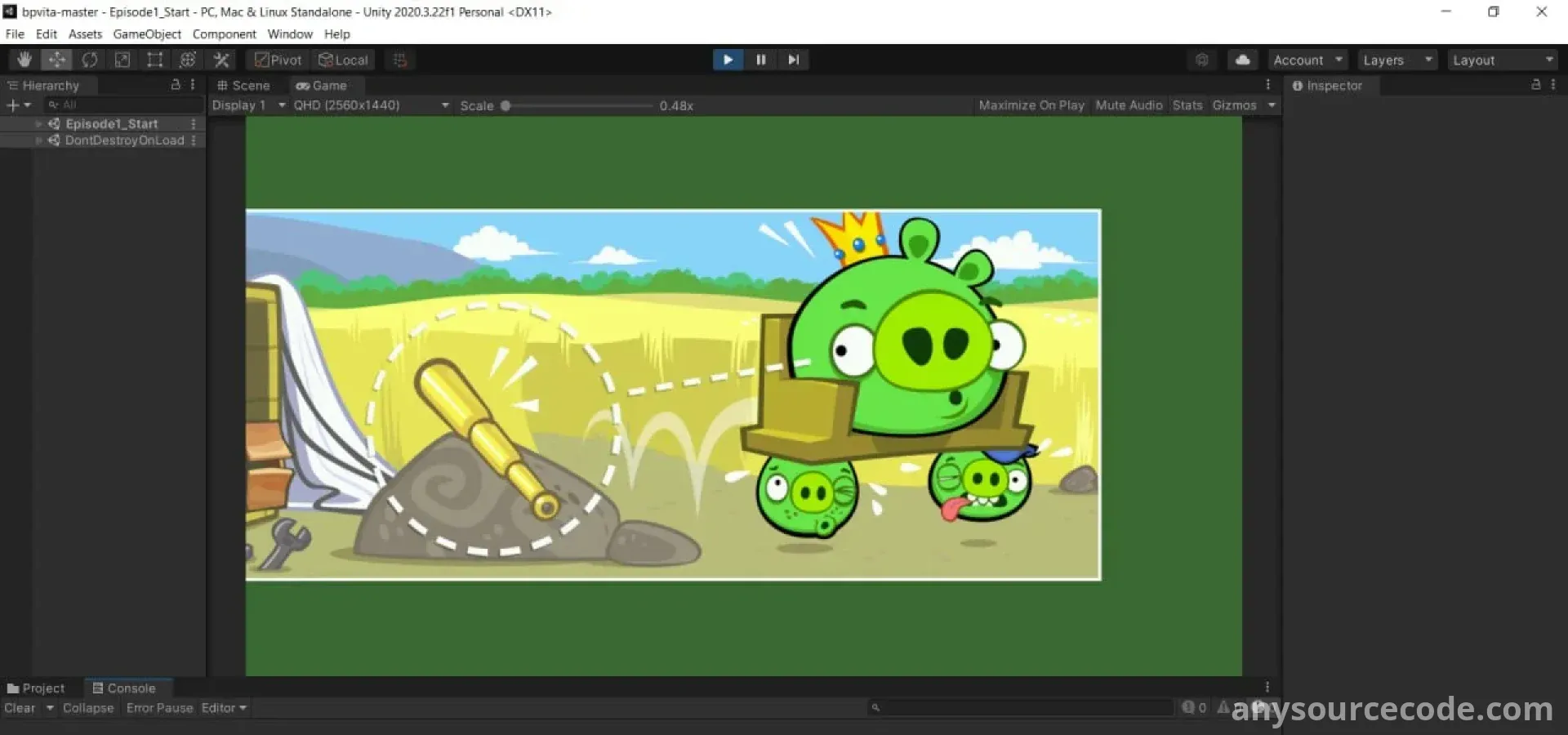
Task: Select the Move tool
Action: tap(57, 60)
